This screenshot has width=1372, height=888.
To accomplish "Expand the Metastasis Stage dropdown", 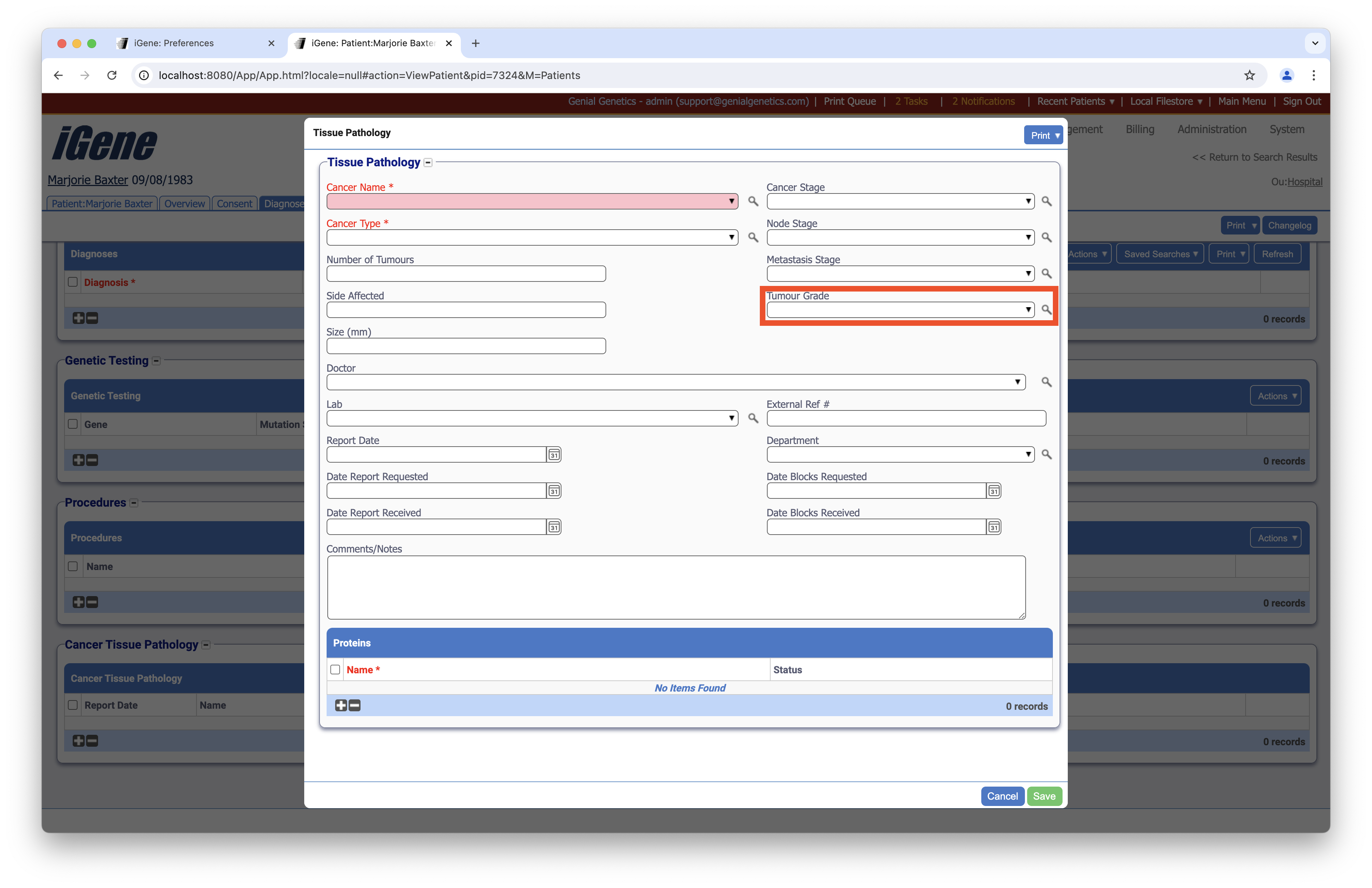I will tap(900, 274).
